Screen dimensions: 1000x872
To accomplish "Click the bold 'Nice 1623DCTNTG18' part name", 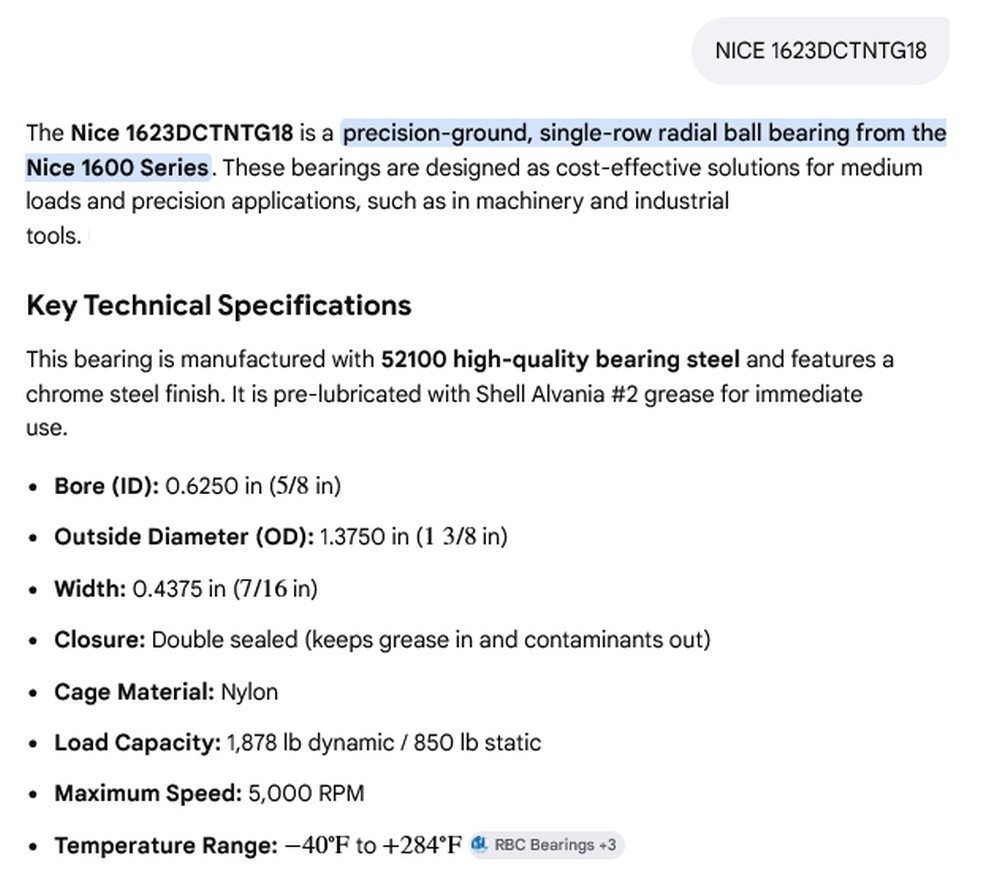I will click(x=182, y=133).
